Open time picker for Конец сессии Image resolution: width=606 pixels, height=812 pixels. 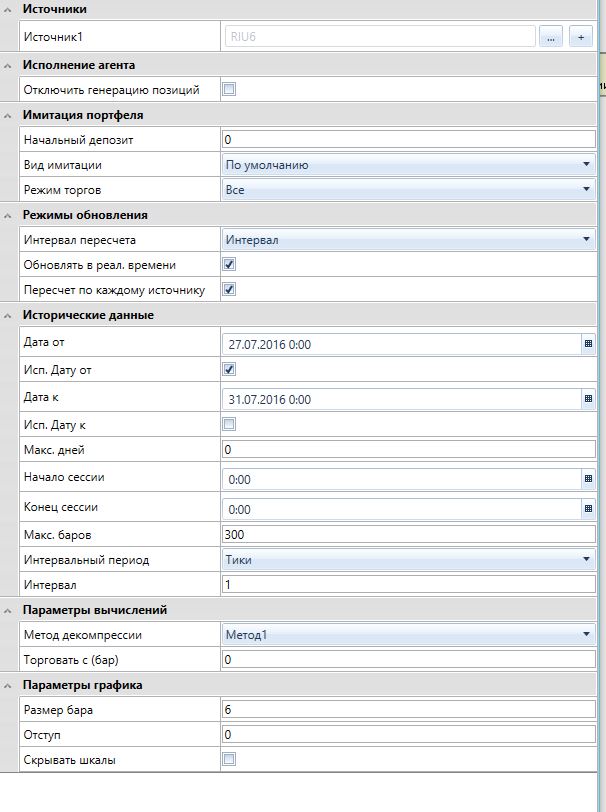588,509
